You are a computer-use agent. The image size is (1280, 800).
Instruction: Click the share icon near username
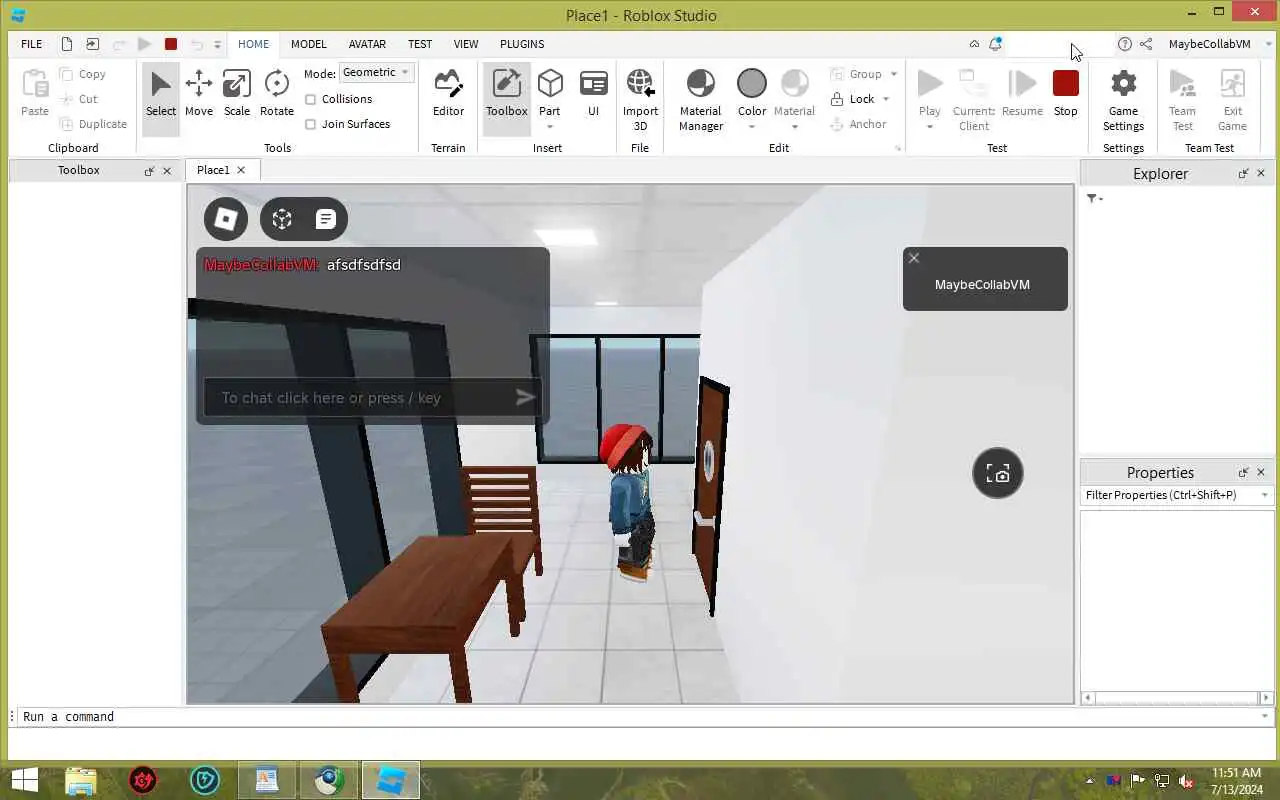pyautogui.click(x=1146, y=44)
